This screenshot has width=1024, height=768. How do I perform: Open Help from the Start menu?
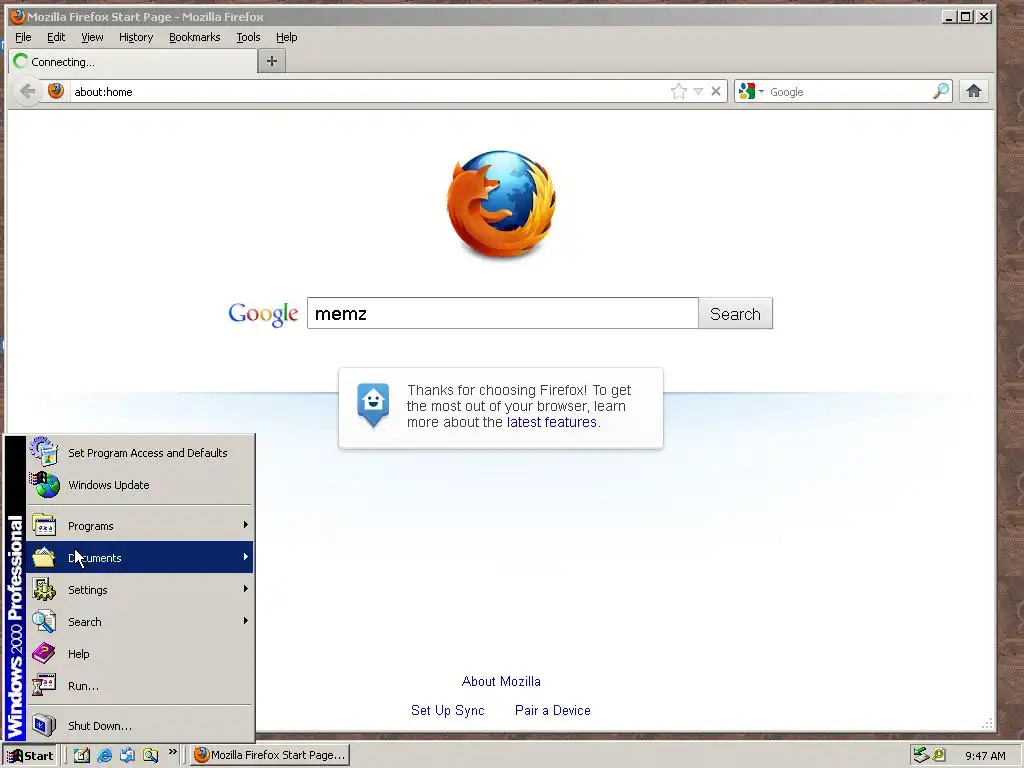click(x=140, y=653)
